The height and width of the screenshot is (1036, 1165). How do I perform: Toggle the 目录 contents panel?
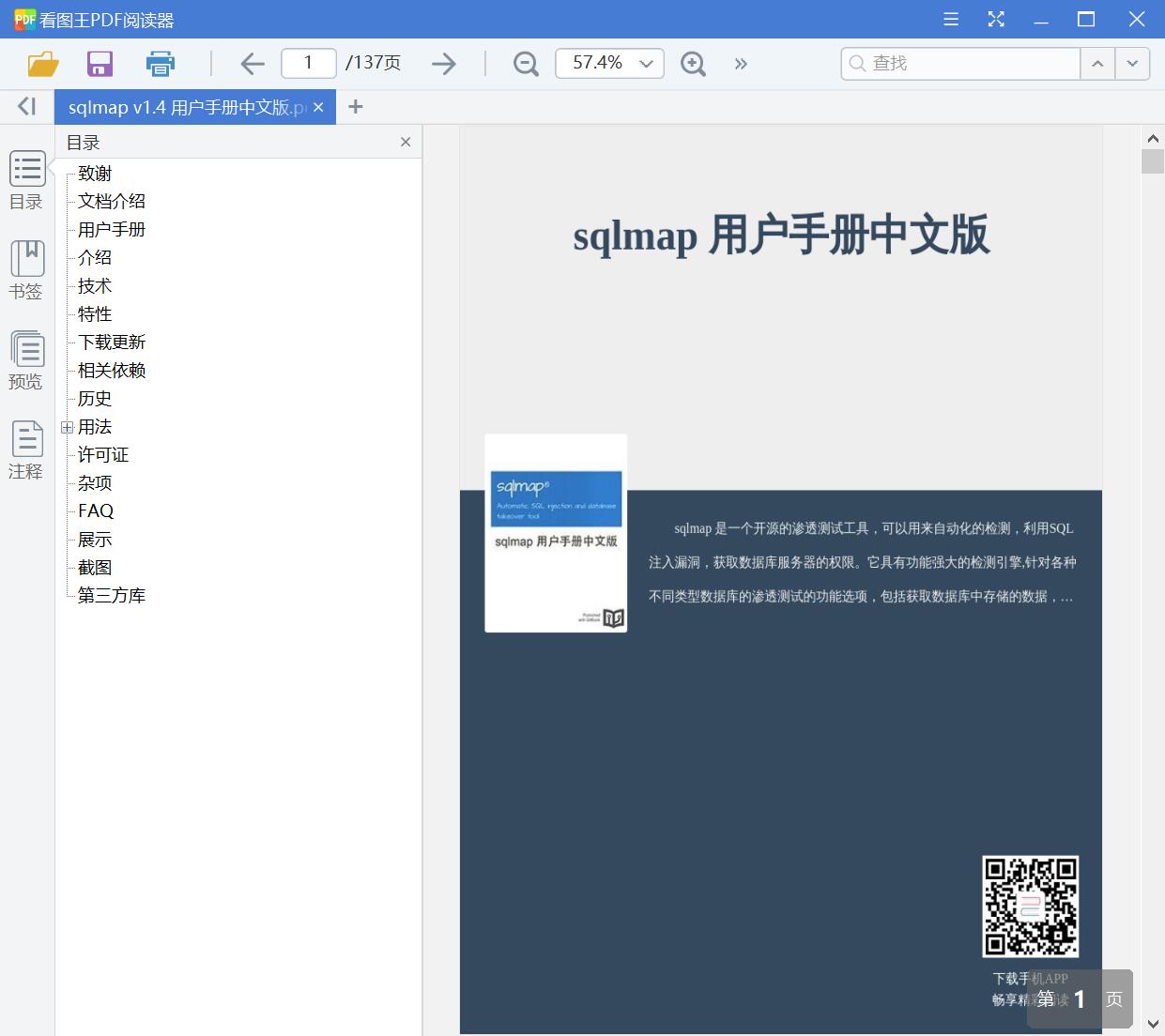26,180
